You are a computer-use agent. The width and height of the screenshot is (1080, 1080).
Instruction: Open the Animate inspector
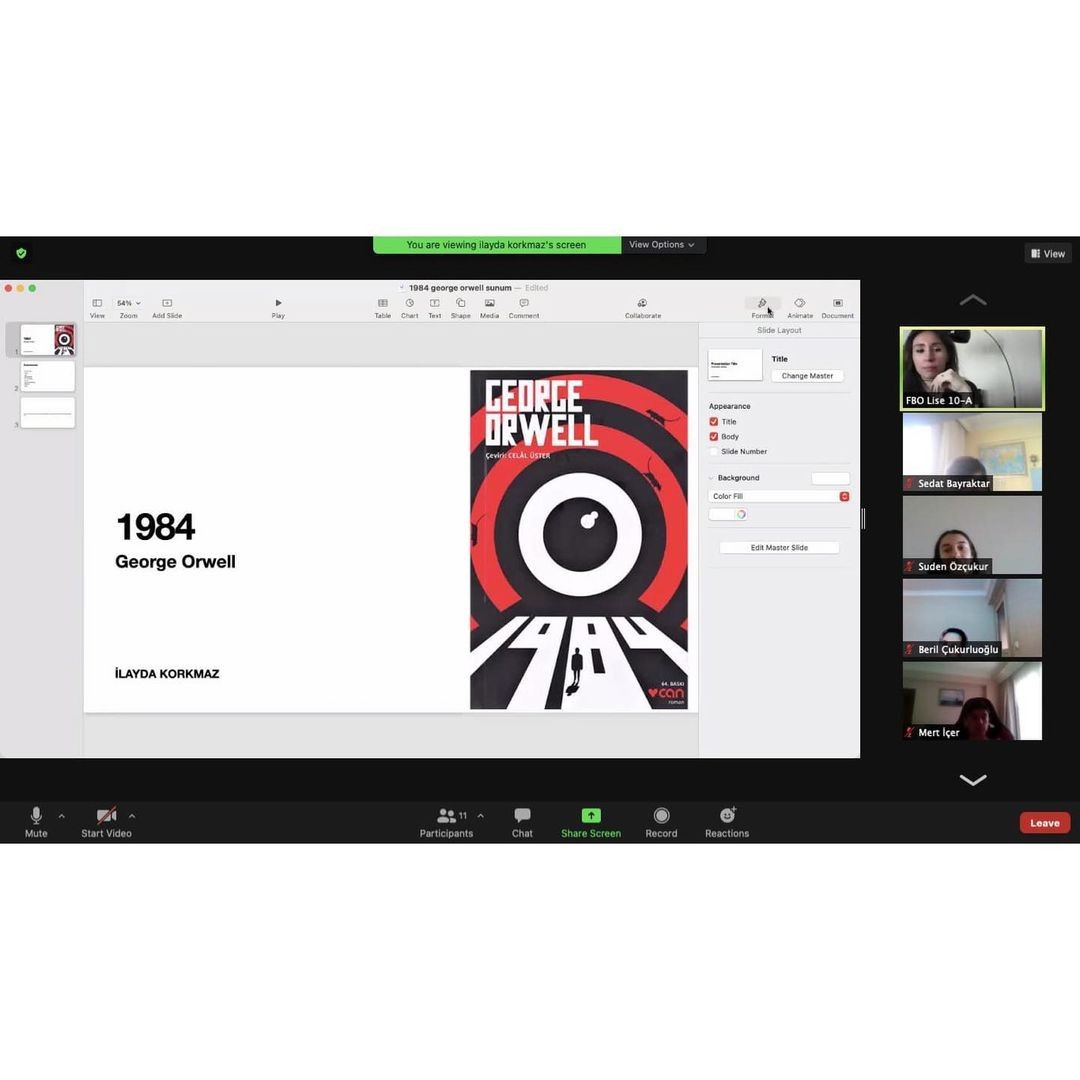[x=800, y=308]
